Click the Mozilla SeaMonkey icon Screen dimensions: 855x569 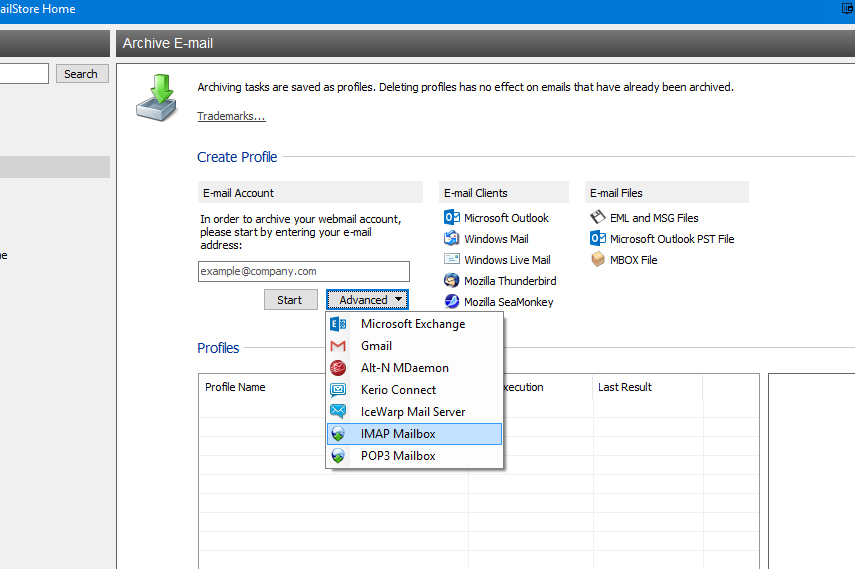[451, 301]
